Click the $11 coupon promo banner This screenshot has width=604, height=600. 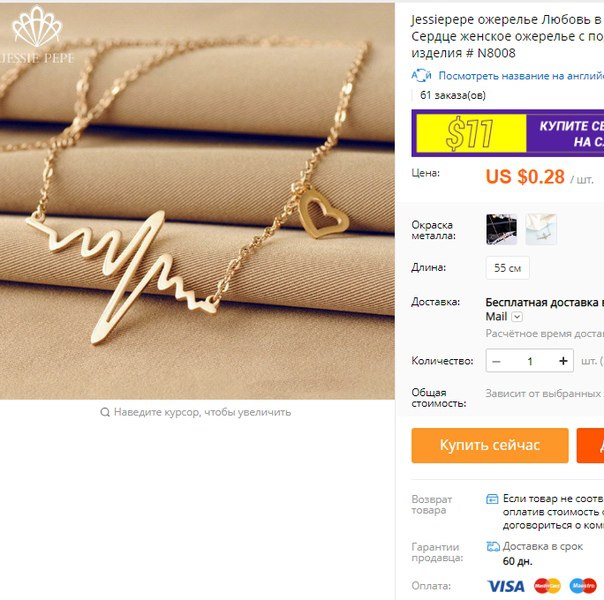click(508, 133)
